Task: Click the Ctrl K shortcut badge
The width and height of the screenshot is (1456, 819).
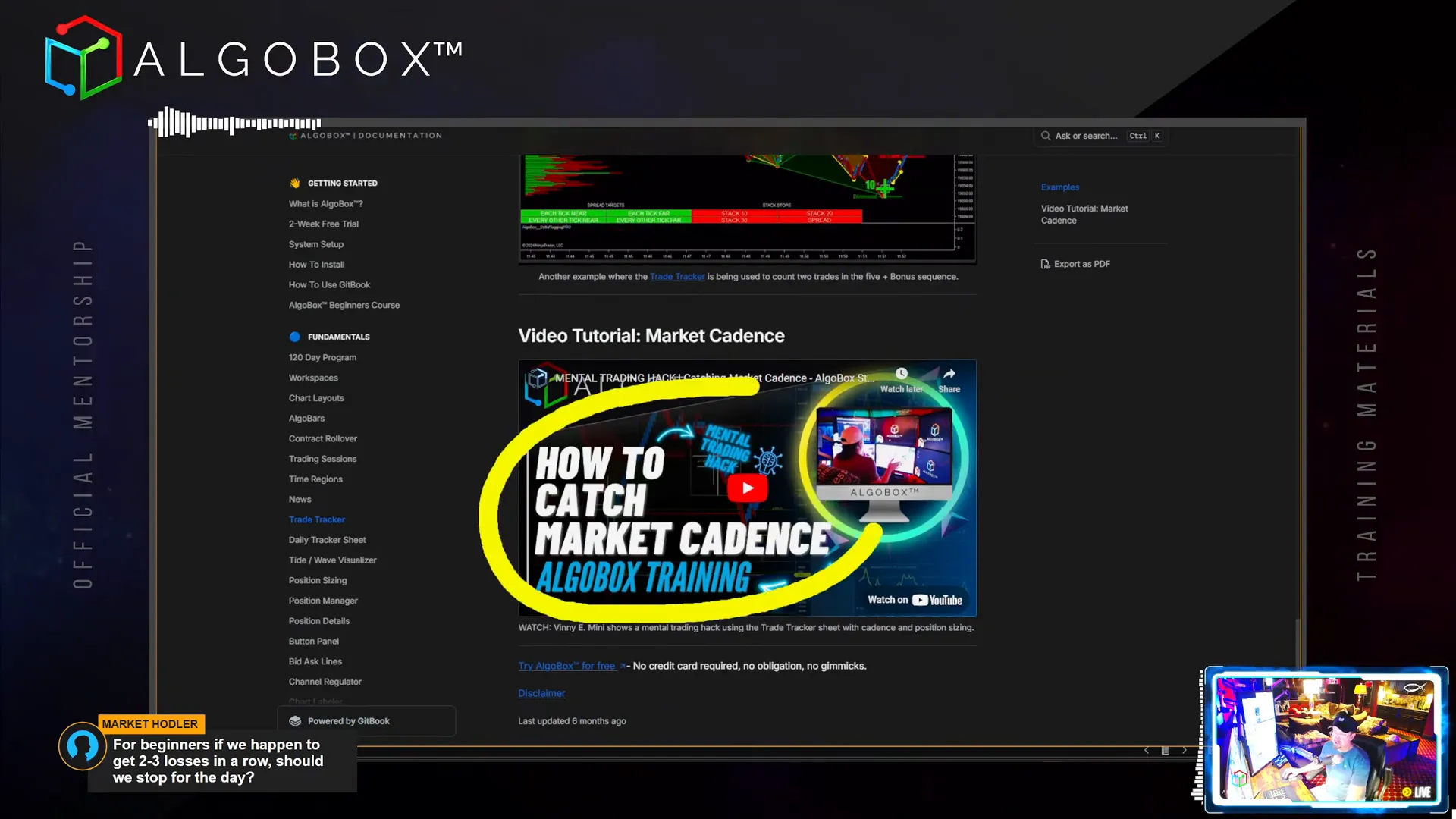Action: pos(1145,136)
